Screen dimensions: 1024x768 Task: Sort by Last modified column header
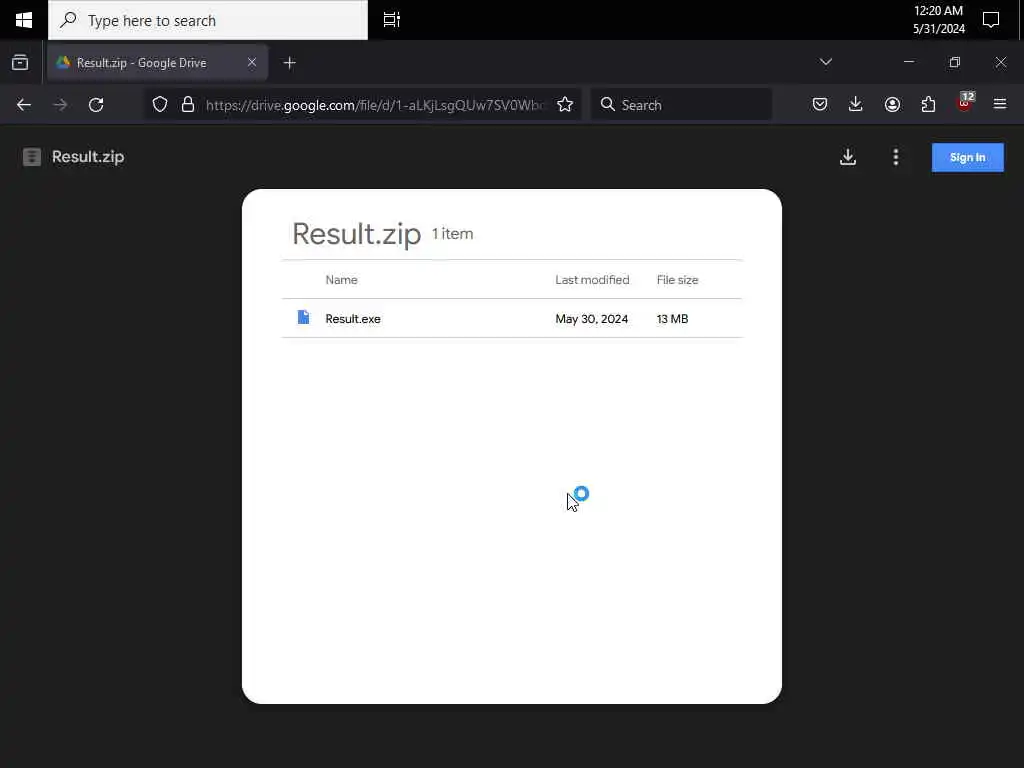(x=592, y=280)
